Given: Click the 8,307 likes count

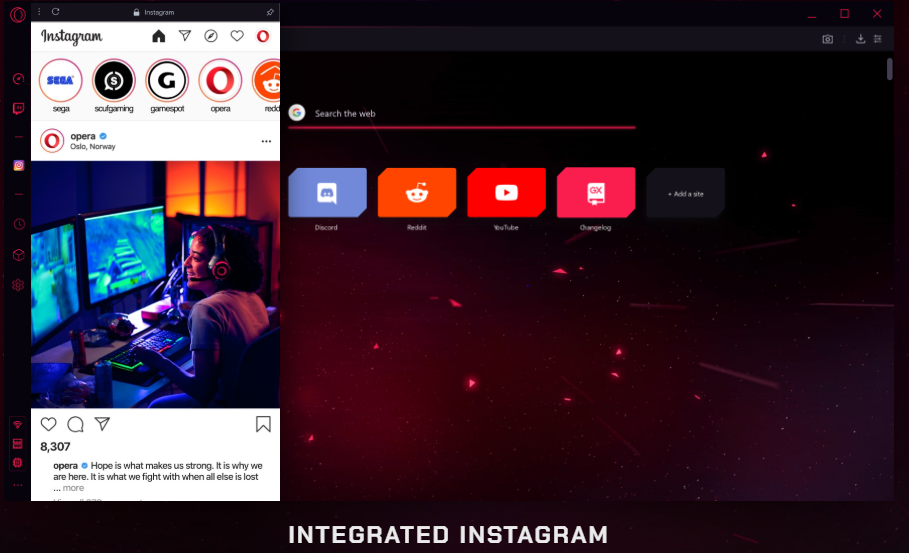Looking at the screenshot, I should click(x=55, y=447).
